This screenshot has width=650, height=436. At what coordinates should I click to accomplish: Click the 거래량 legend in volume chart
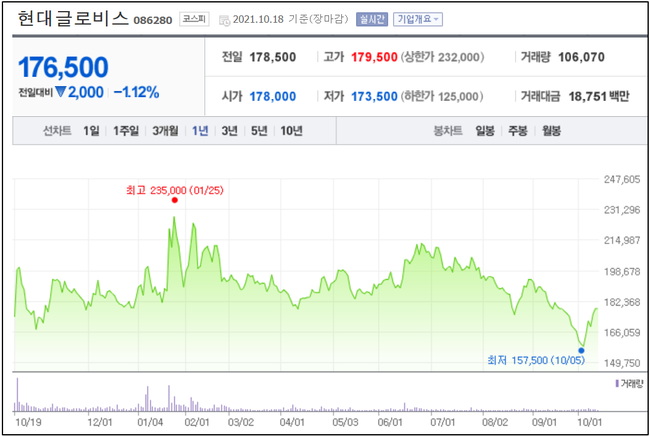pyautogui.click(x=629, y=384)
